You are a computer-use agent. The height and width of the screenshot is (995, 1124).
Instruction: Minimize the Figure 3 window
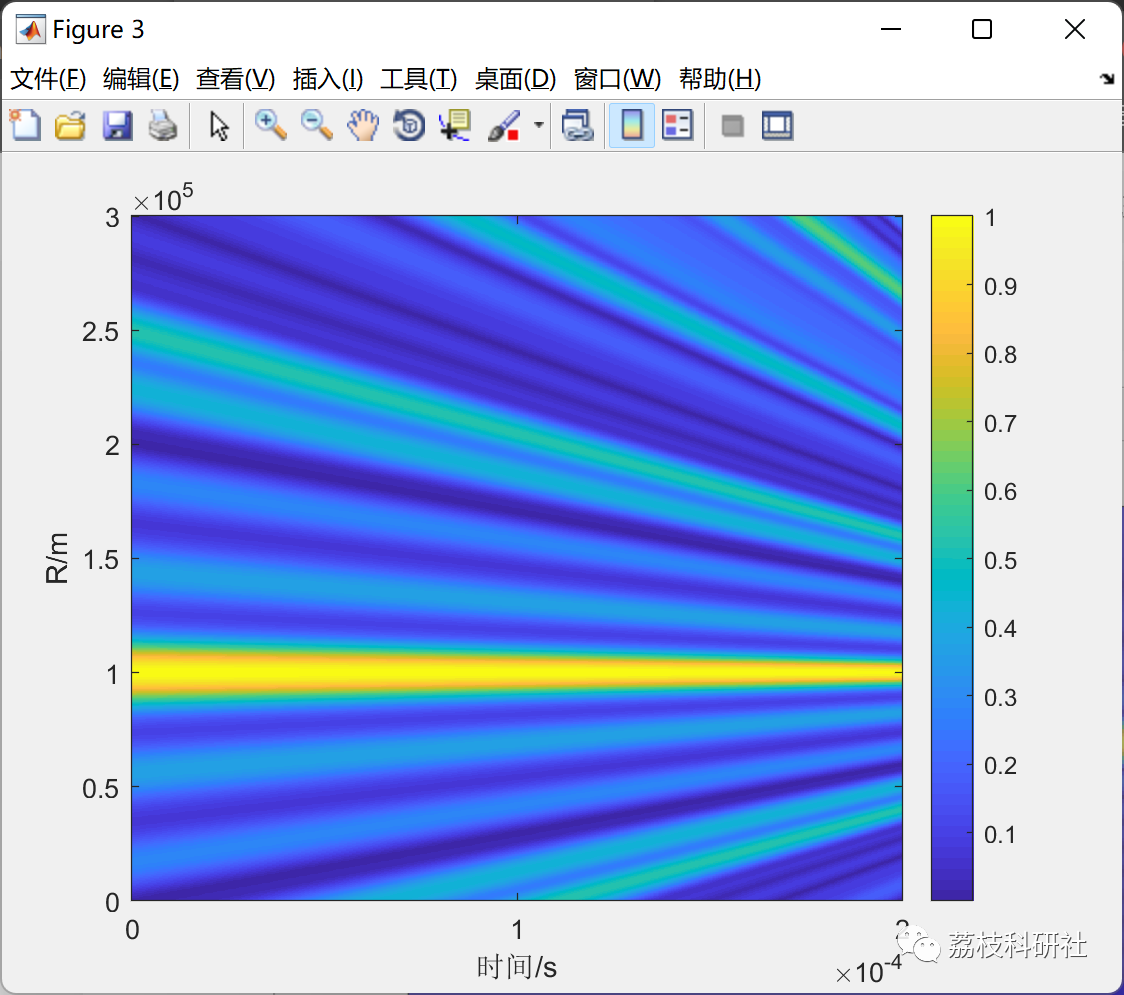[891, 29]
